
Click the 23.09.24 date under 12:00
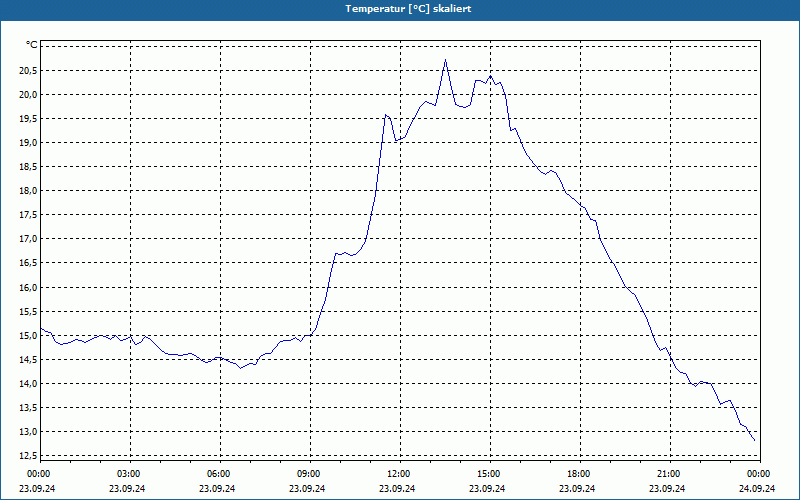pyautogui.click(x=397, y=488)
